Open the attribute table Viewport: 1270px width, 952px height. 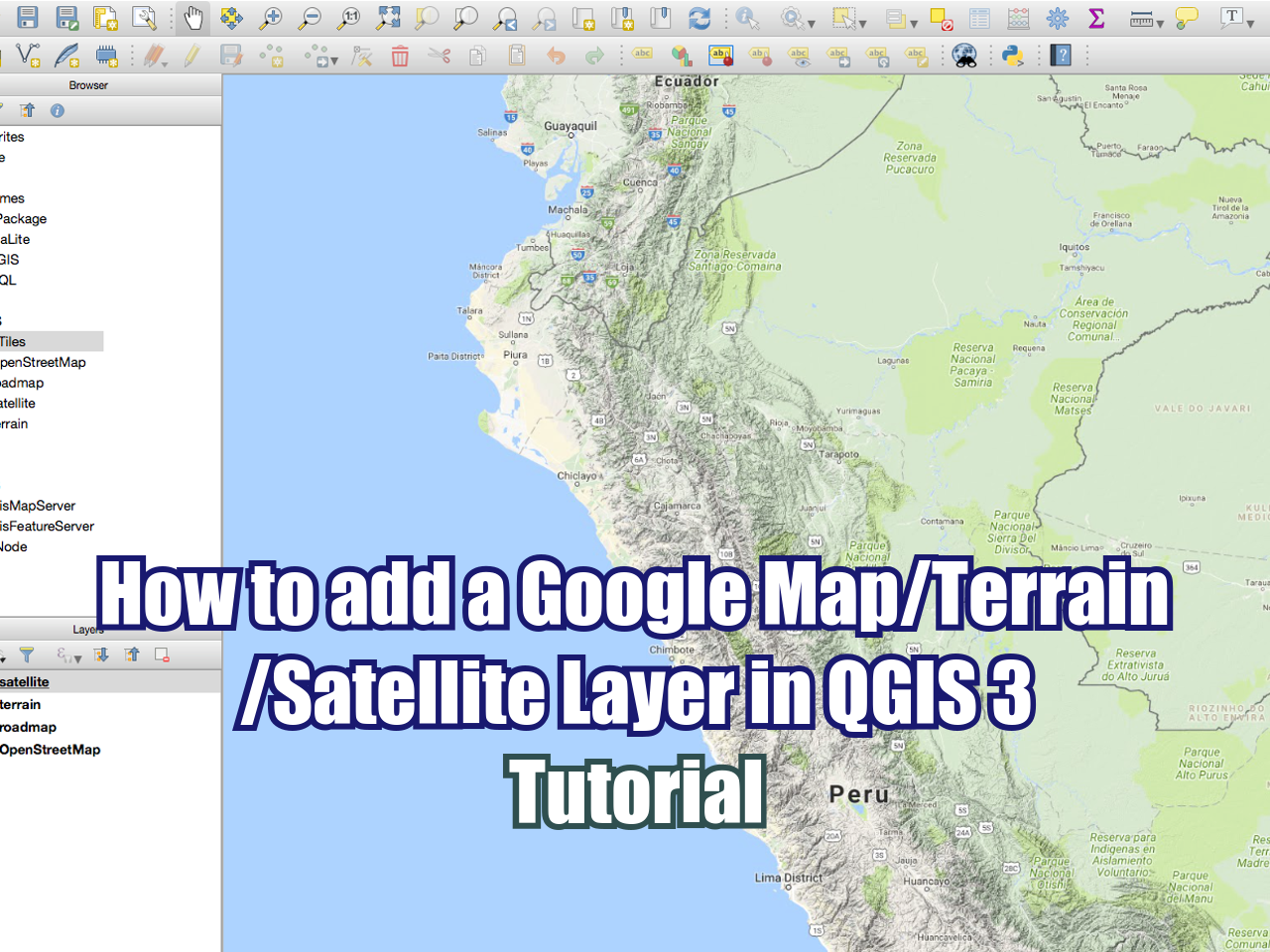(x=977, y=17)
